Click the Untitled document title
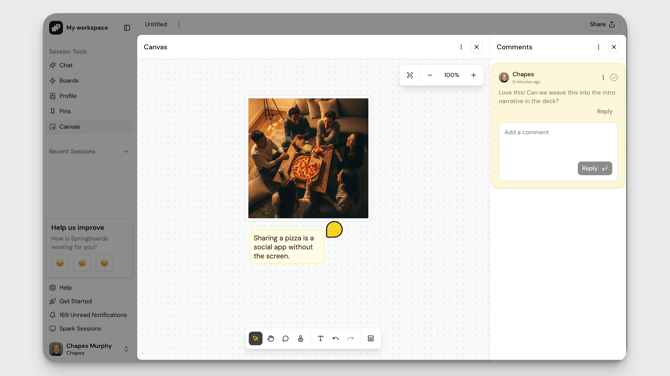 pos(156,24)
